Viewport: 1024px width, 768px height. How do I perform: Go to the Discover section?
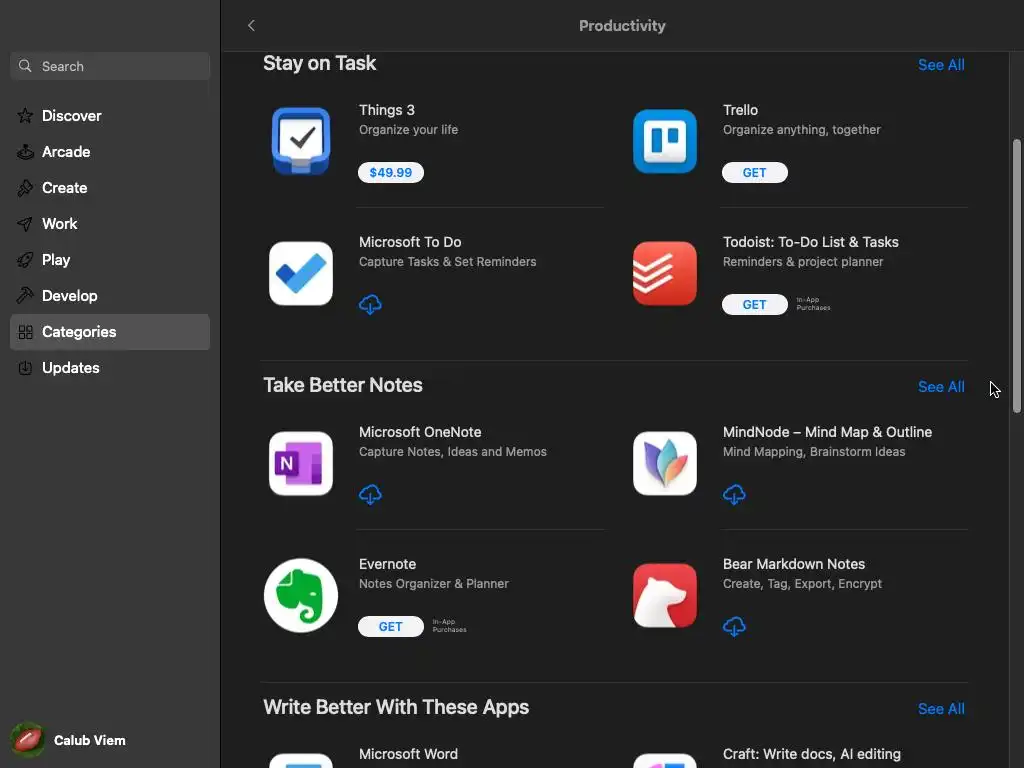click(x=110, y=116)
